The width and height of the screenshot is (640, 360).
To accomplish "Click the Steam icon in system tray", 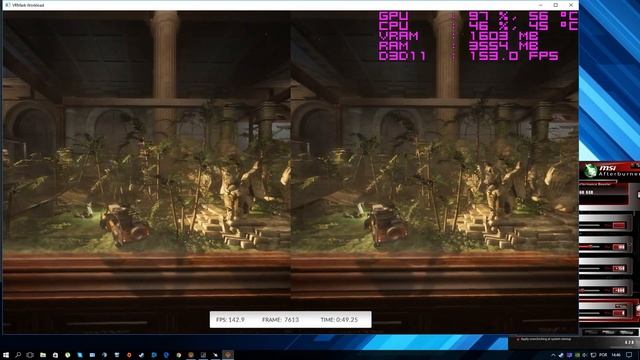I will 561,355.
